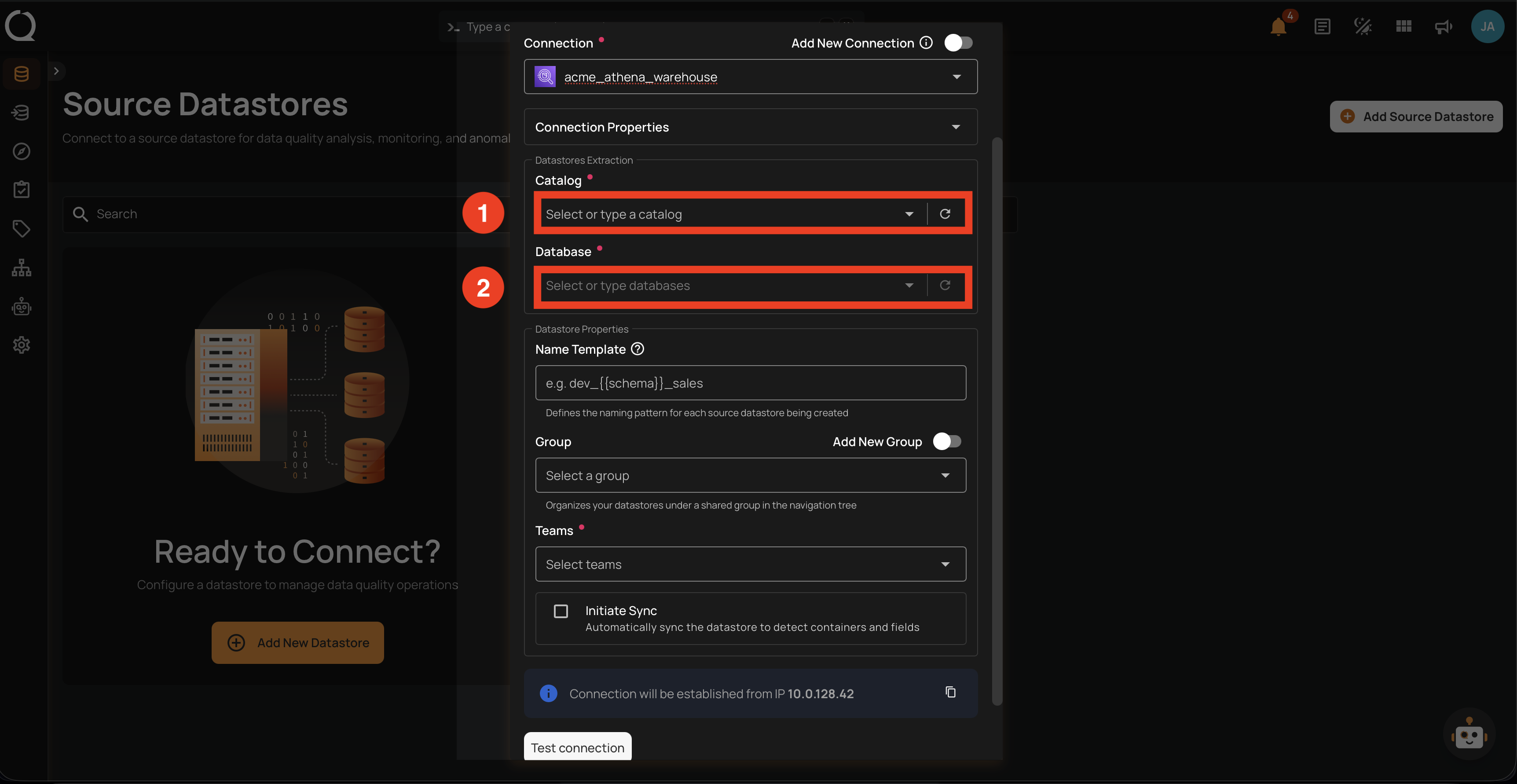This screenshot has width=1517, height=784.
Task: Toggle the Add New Group switch
Action: (x=947, y=441)
